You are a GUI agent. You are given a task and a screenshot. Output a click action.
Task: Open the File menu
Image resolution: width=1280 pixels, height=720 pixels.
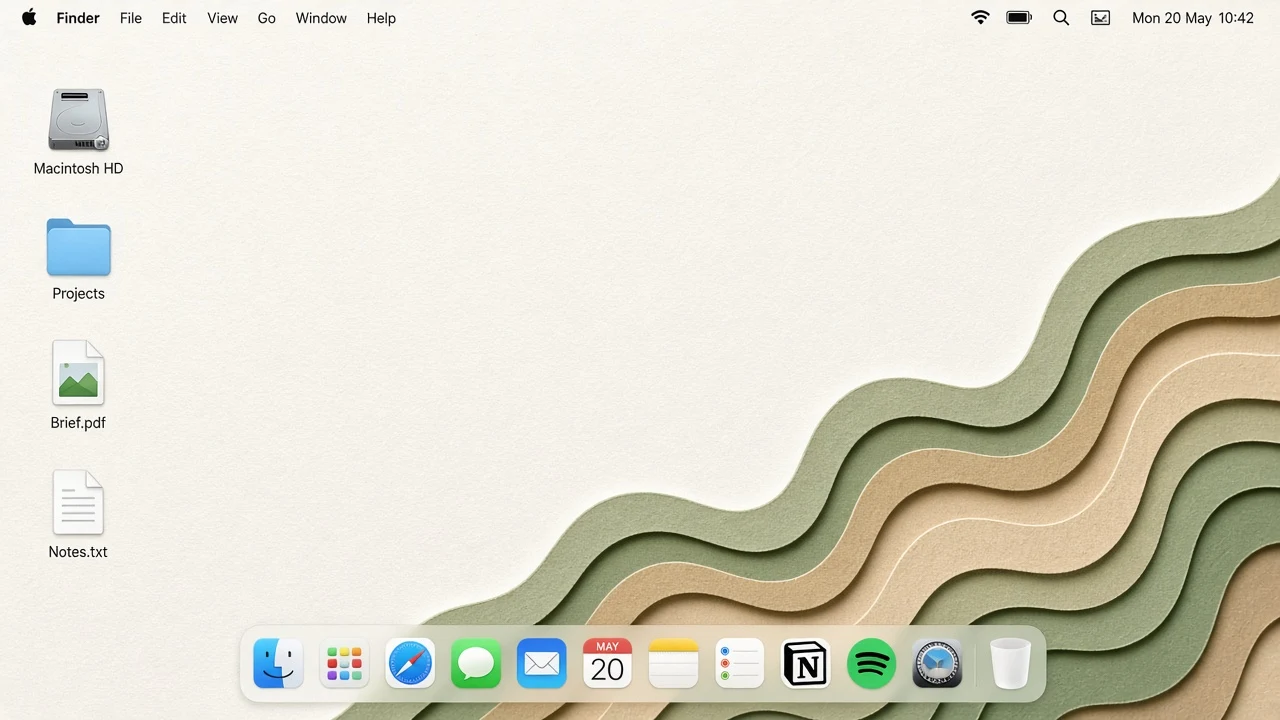coord(131,18)
